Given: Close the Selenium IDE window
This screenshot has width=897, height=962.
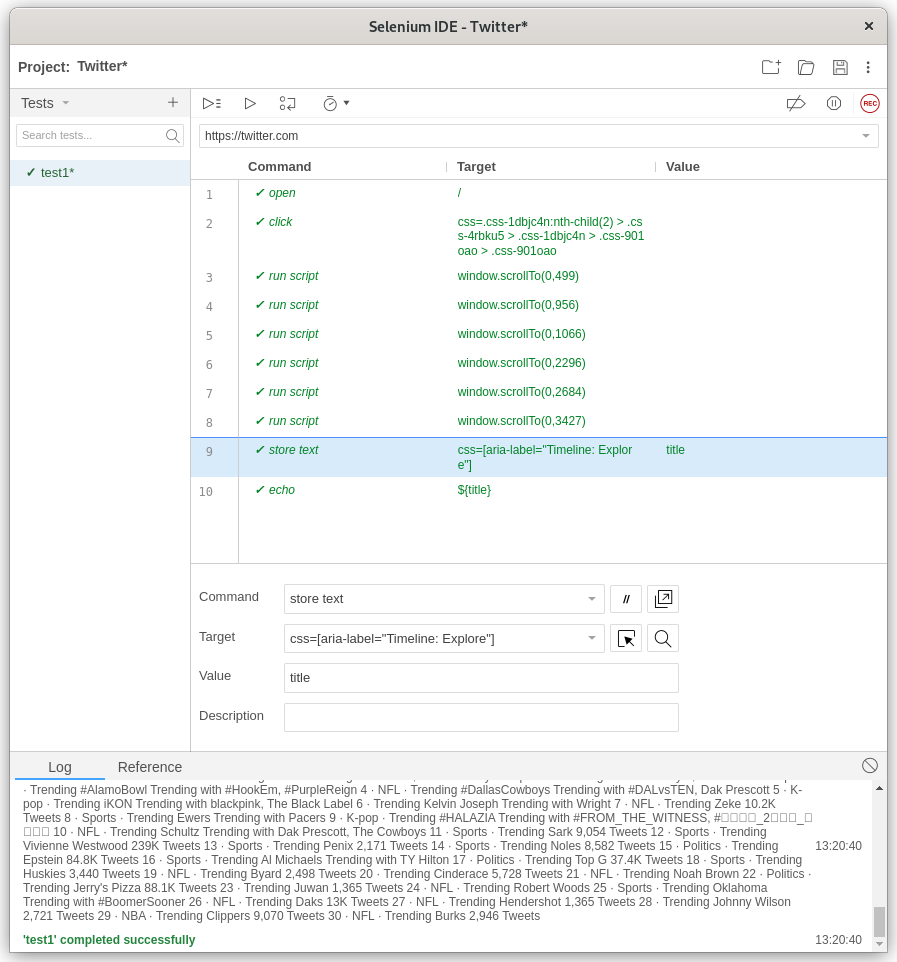Looking at the screenshot, I should [x=869, y=26].
